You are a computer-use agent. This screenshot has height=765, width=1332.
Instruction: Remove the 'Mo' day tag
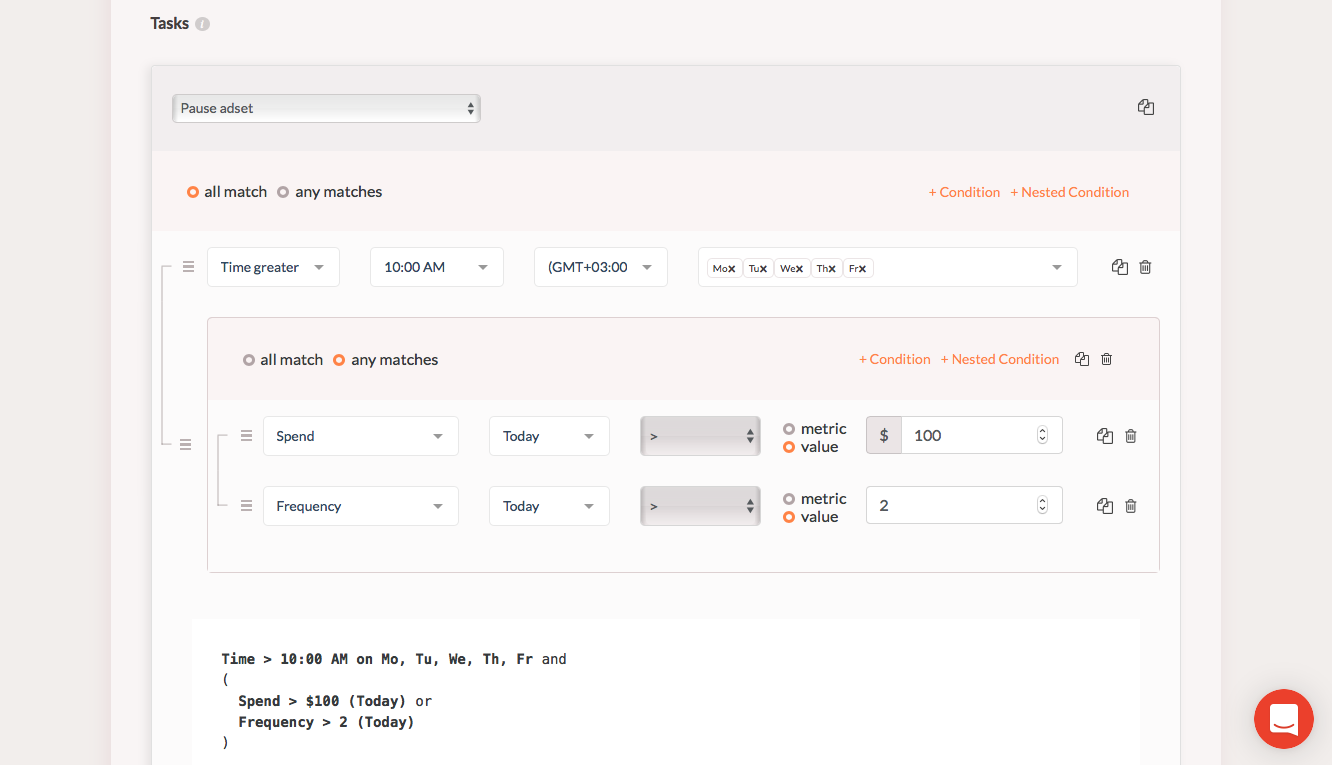pyautogui.click(x=732, y=268)
